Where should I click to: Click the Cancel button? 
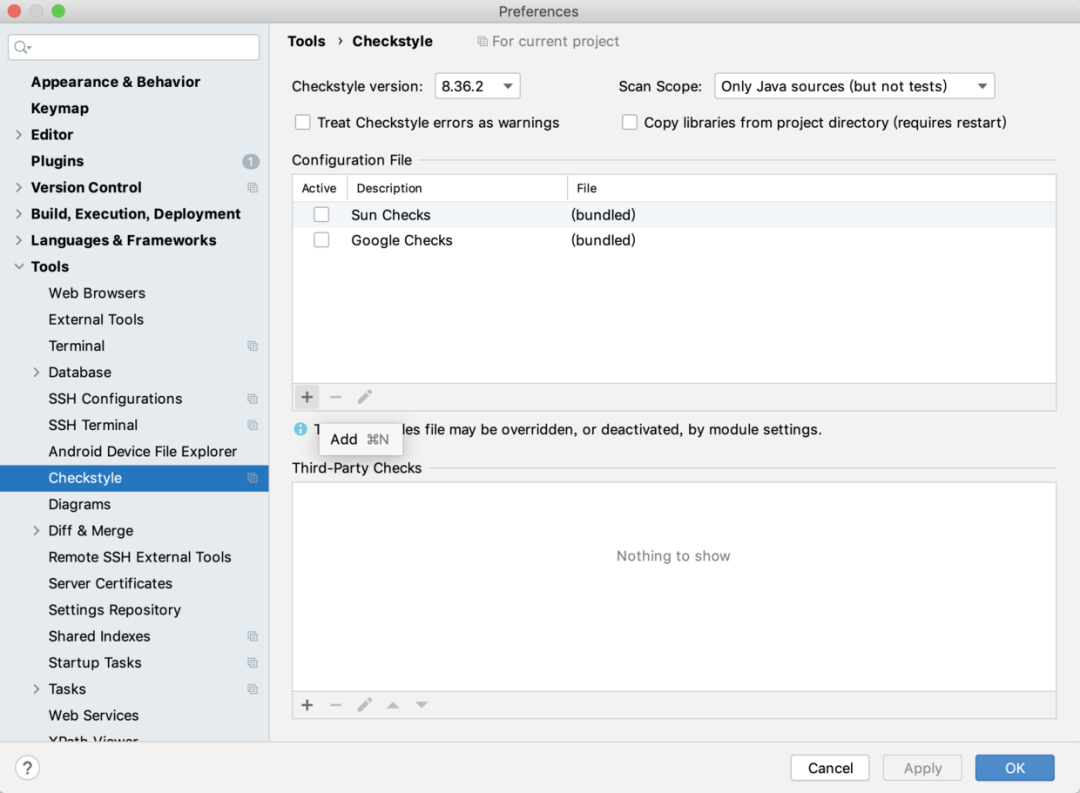click(830, 768)
